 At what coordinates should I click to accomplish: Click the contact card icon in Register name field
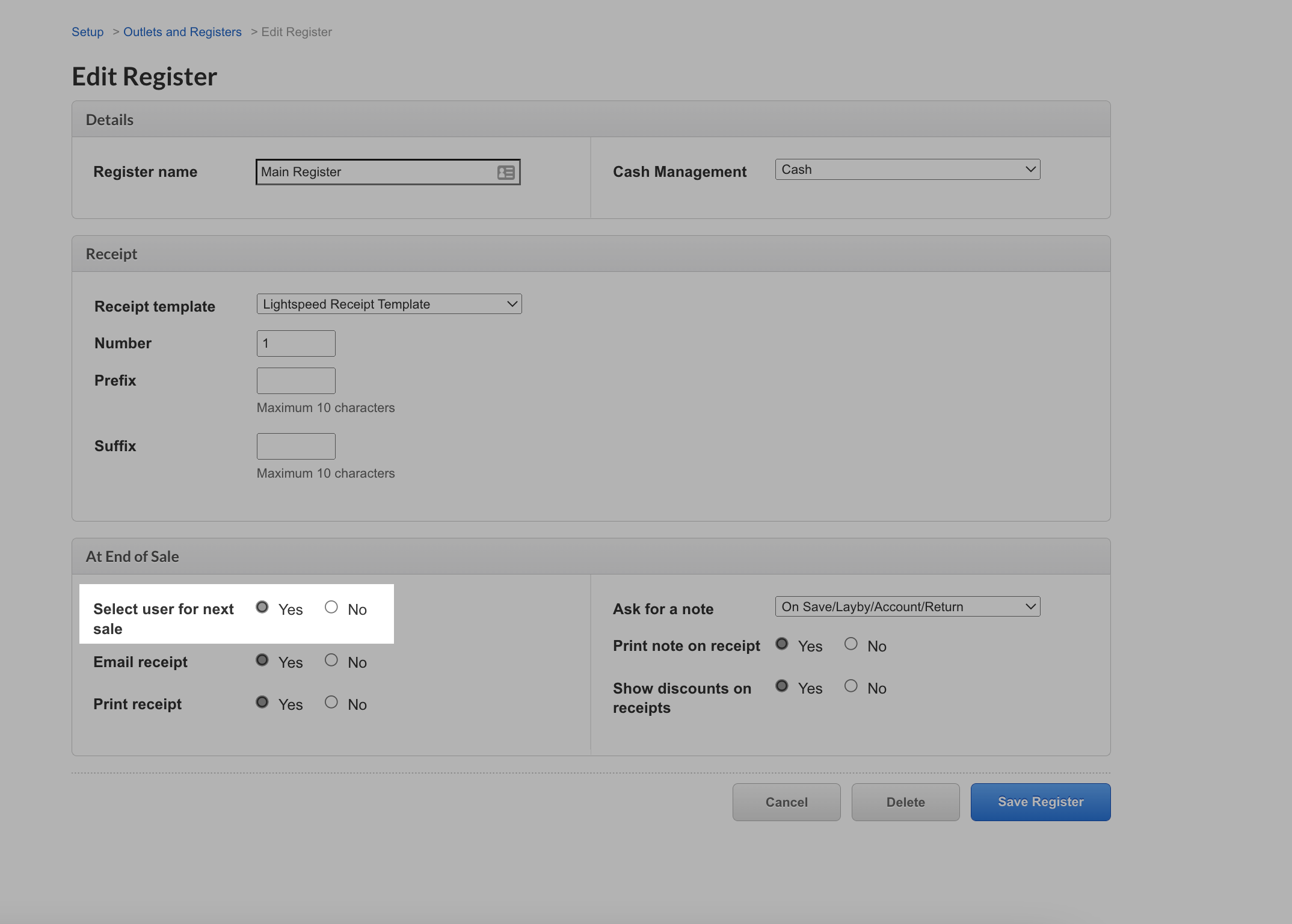pos(505,172)
